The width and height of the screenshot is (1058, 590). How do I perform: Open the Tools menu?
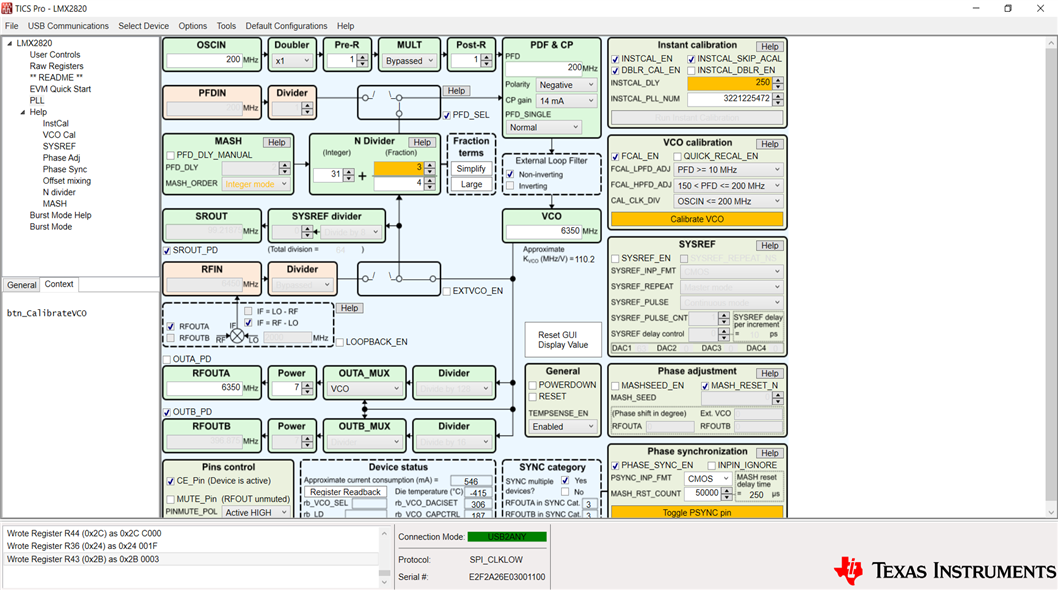click(226, 26)
